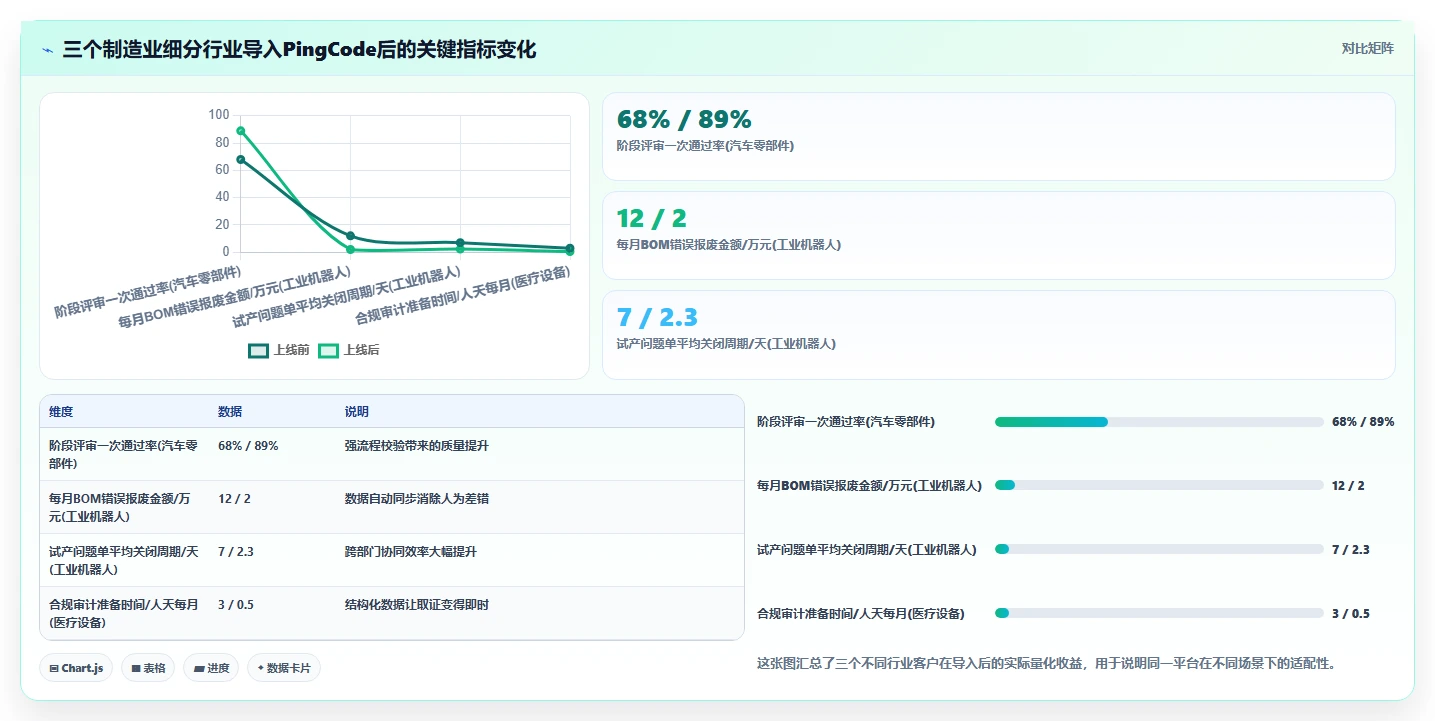Screen dimensions: 1435x721
Task: Click the 数据 column header
Action: [230, 412]
